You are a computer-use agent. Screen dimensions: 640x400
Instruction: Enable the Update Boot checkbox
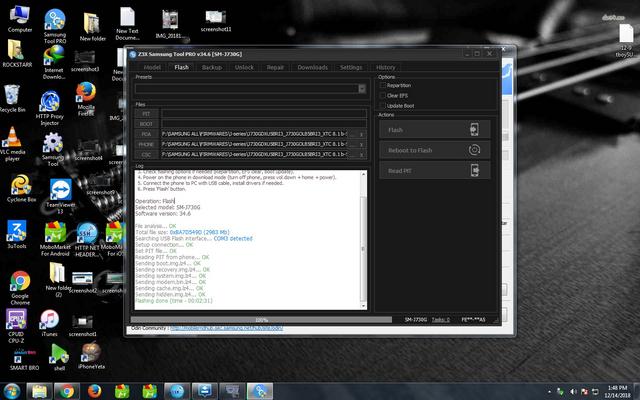click(383, 106)
